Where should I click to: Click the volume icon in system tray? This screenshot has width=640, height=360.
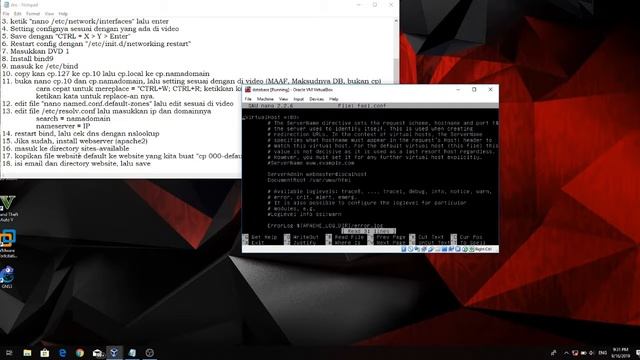point(592,353)
